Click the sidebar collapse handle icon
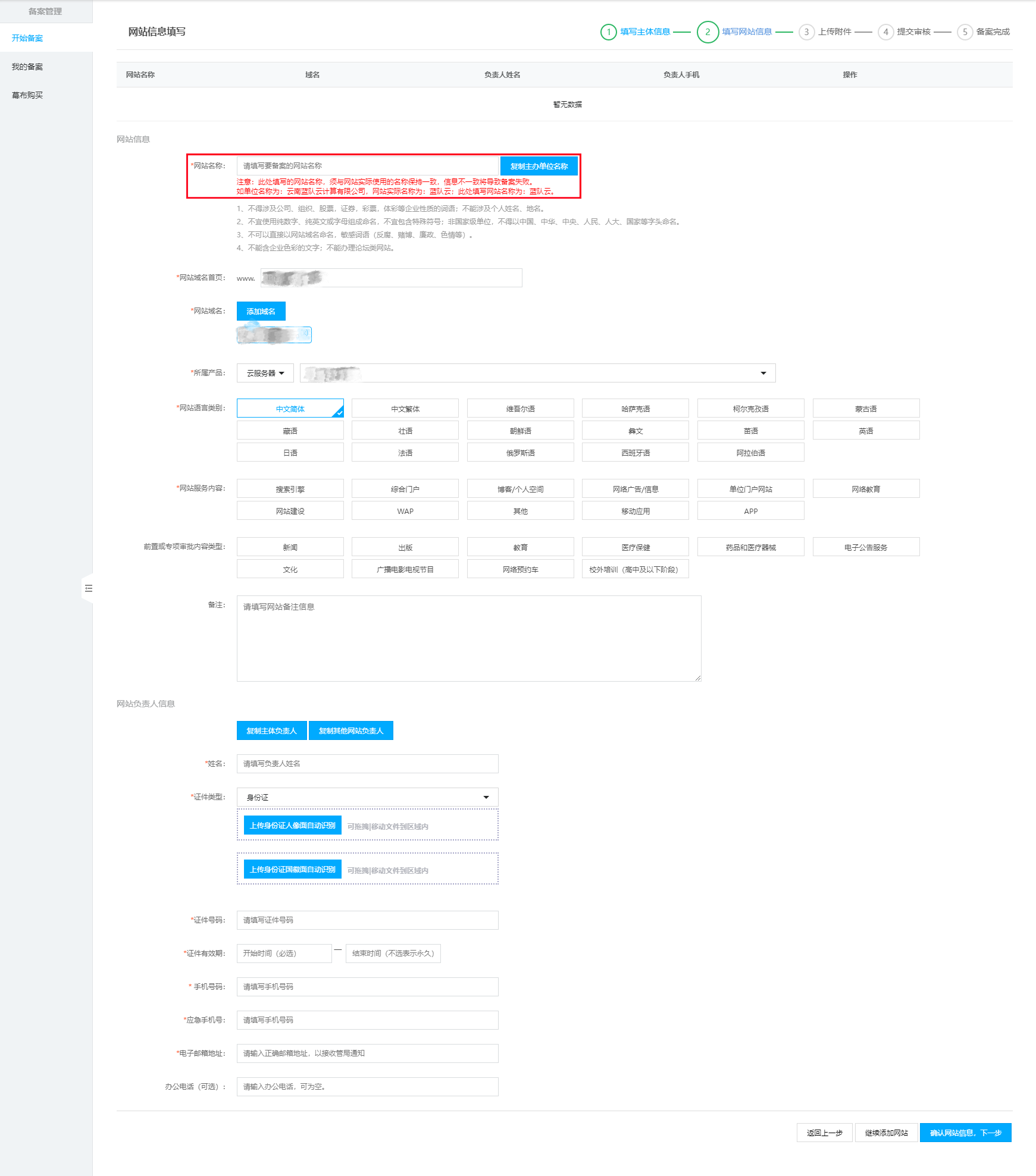 (x=88, y=588)
